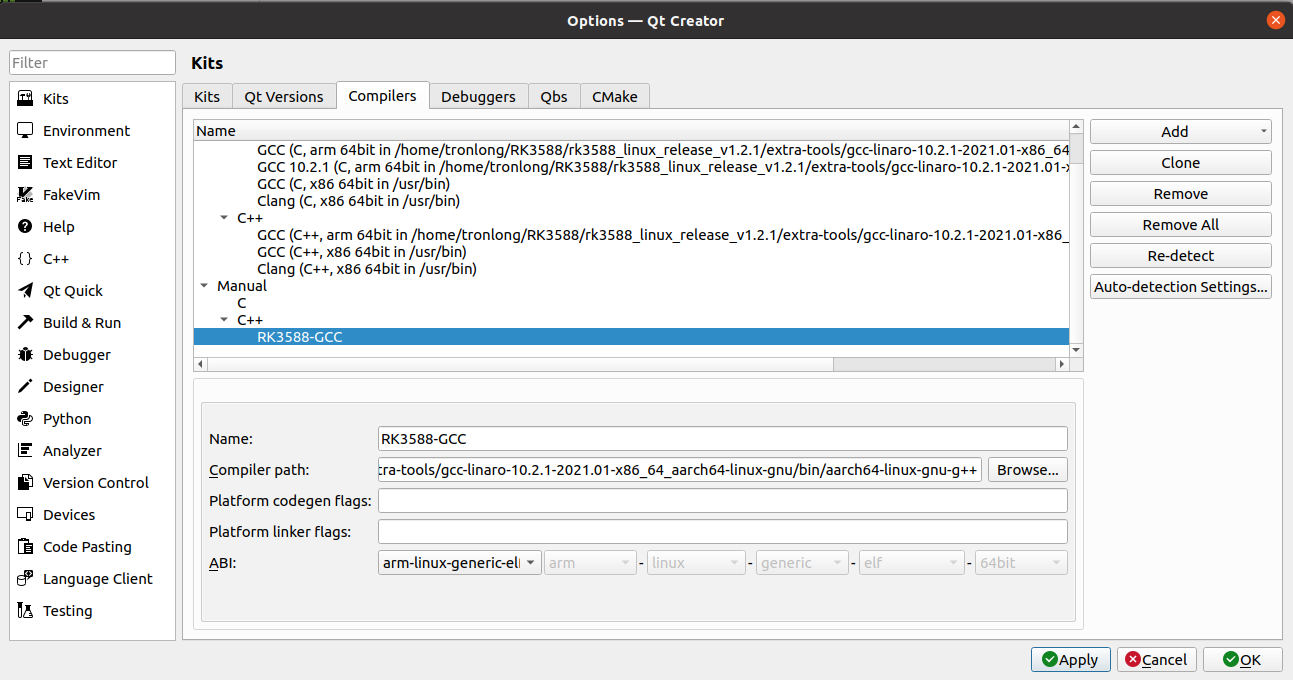Switch to the Debuggers tab
Viewport: 1293px width, 680px height.
478,97
